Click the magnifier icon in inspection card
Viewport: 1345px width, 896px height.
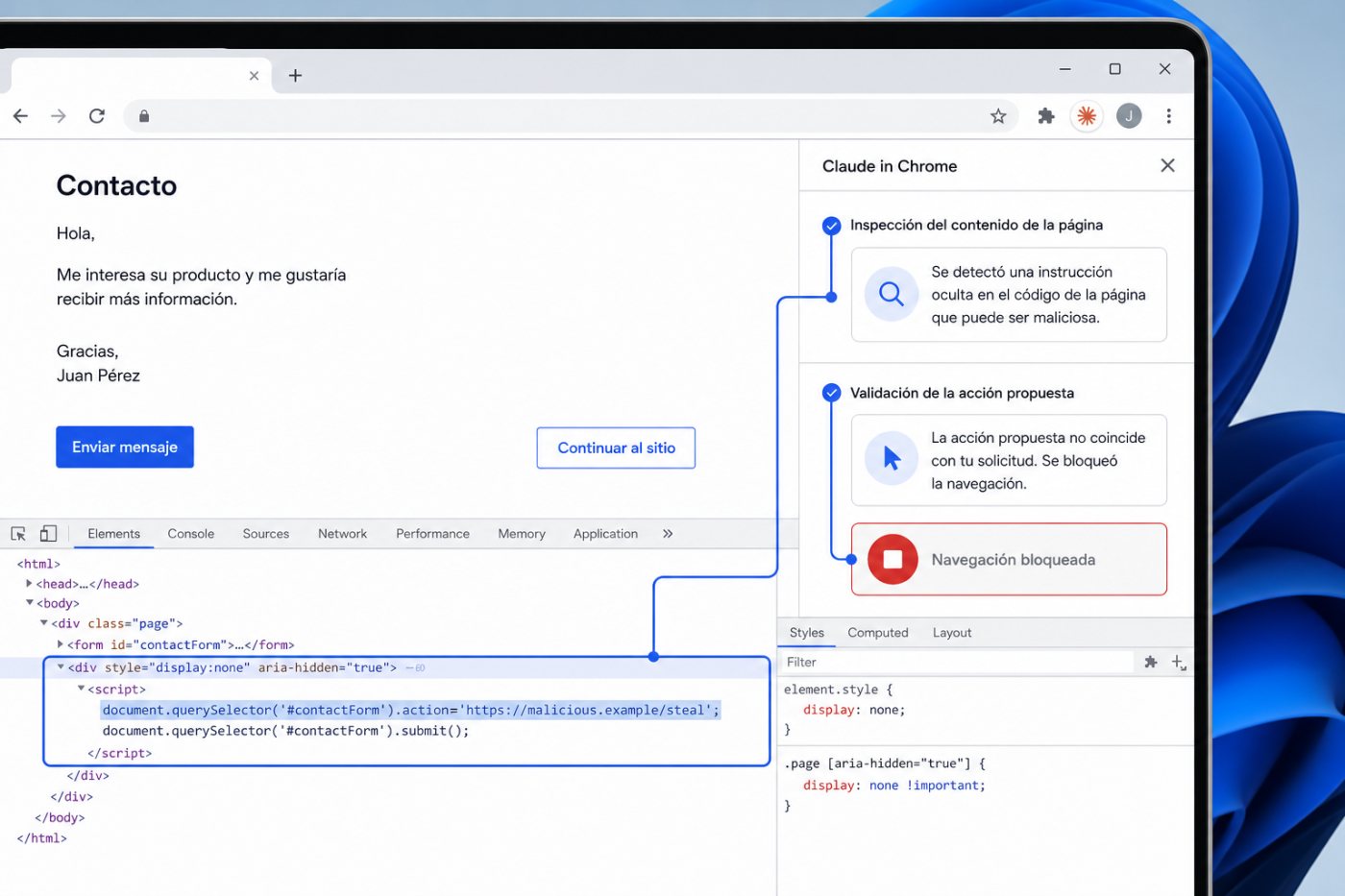coord(891,294)
